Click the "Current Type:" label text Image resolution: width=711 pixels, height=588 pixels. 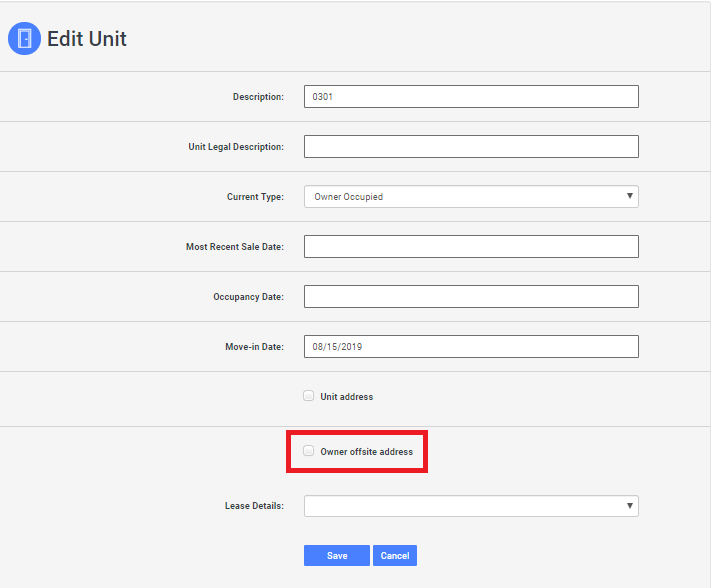(255, 197)
